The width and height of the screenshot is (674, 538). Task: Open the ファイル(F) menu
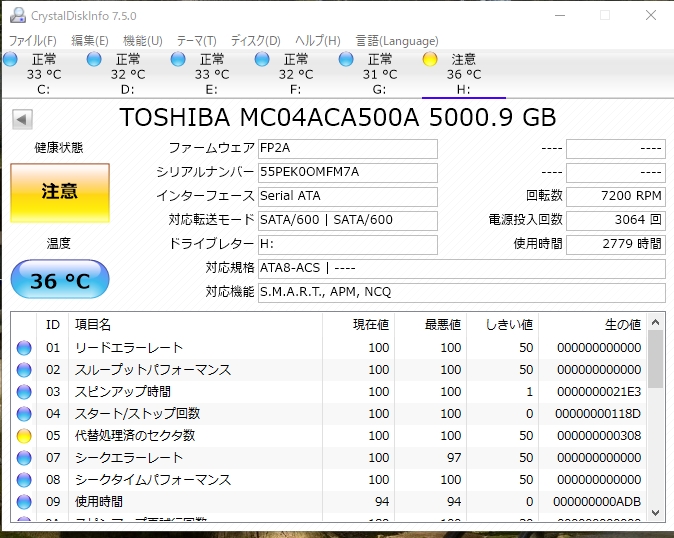33,41
